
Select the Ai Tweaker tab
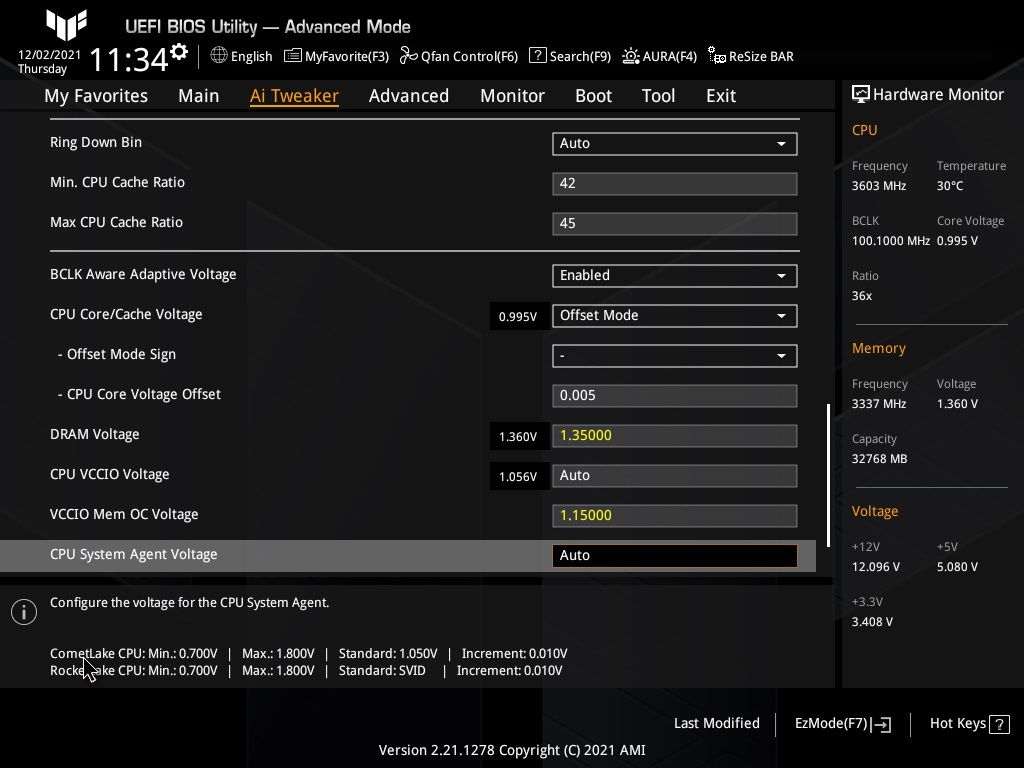[x=294, y=96]
